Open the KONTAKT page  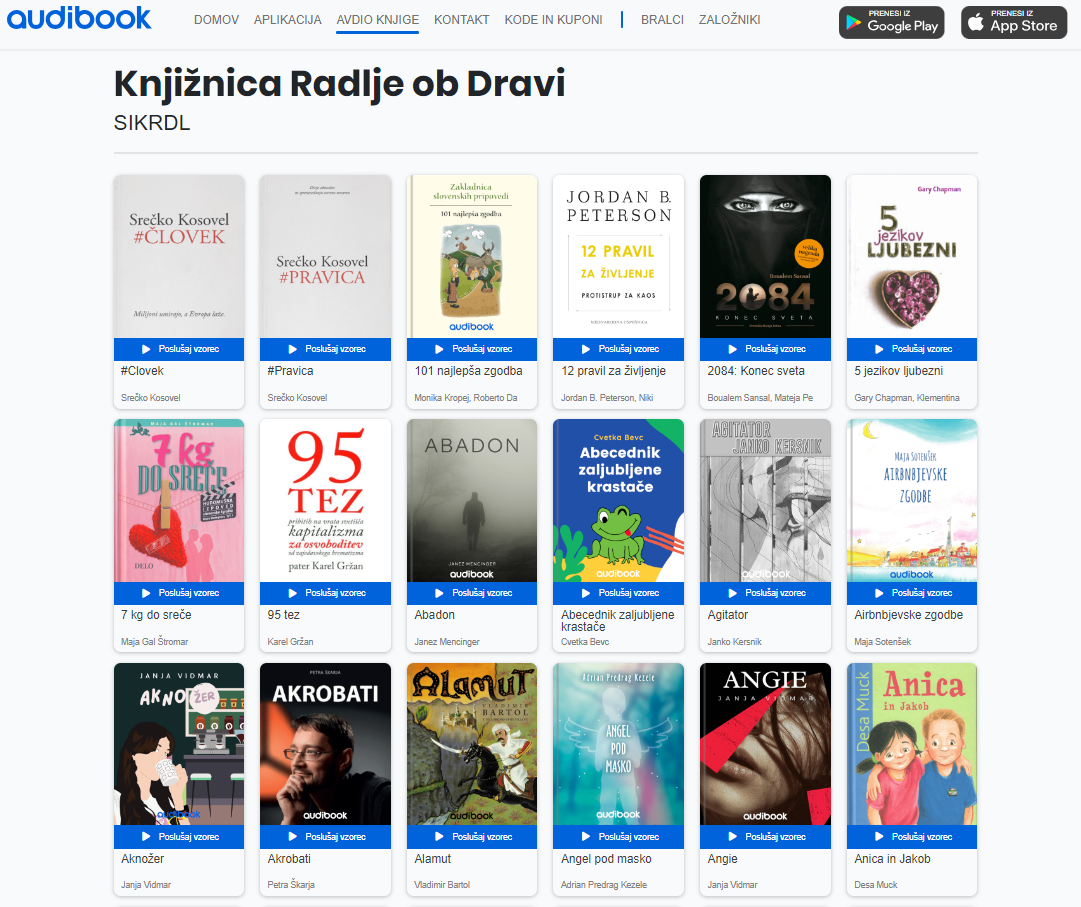click(x=462, y=20)
